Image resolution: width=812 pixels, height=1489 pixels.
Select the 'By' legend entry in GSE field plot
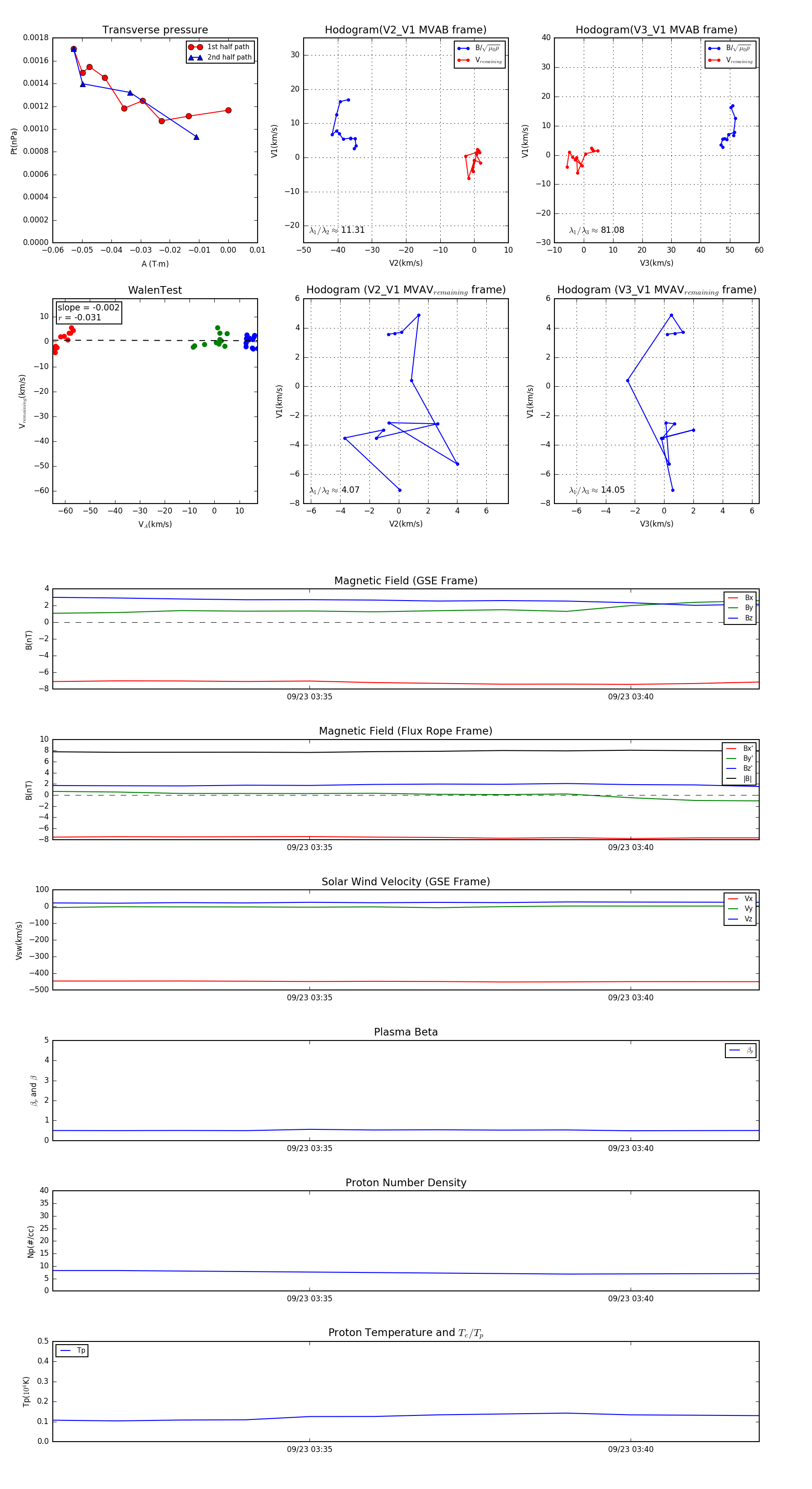[x=740, y=608]
